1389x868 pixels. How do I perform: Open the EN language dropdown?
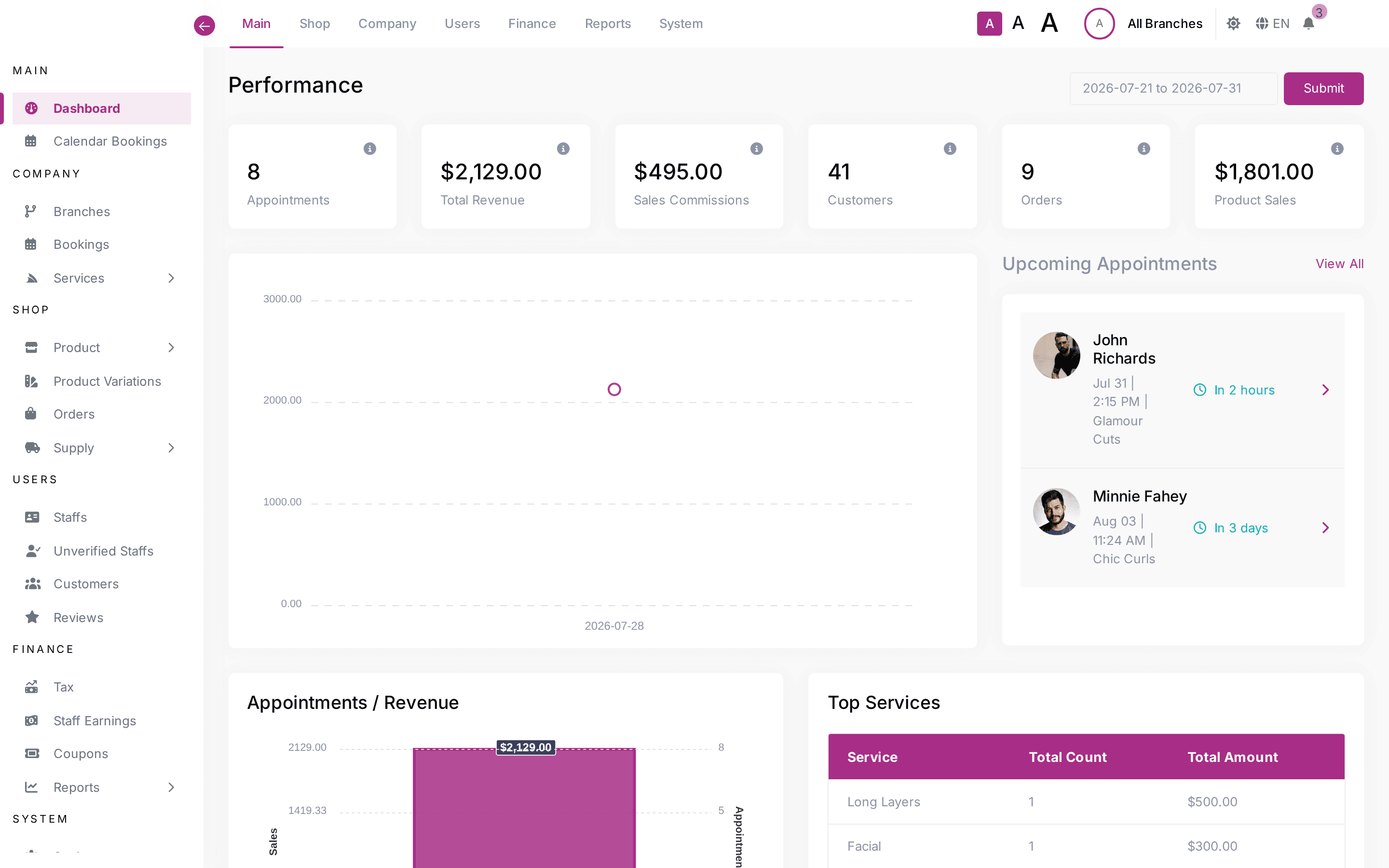[1272, 24]
